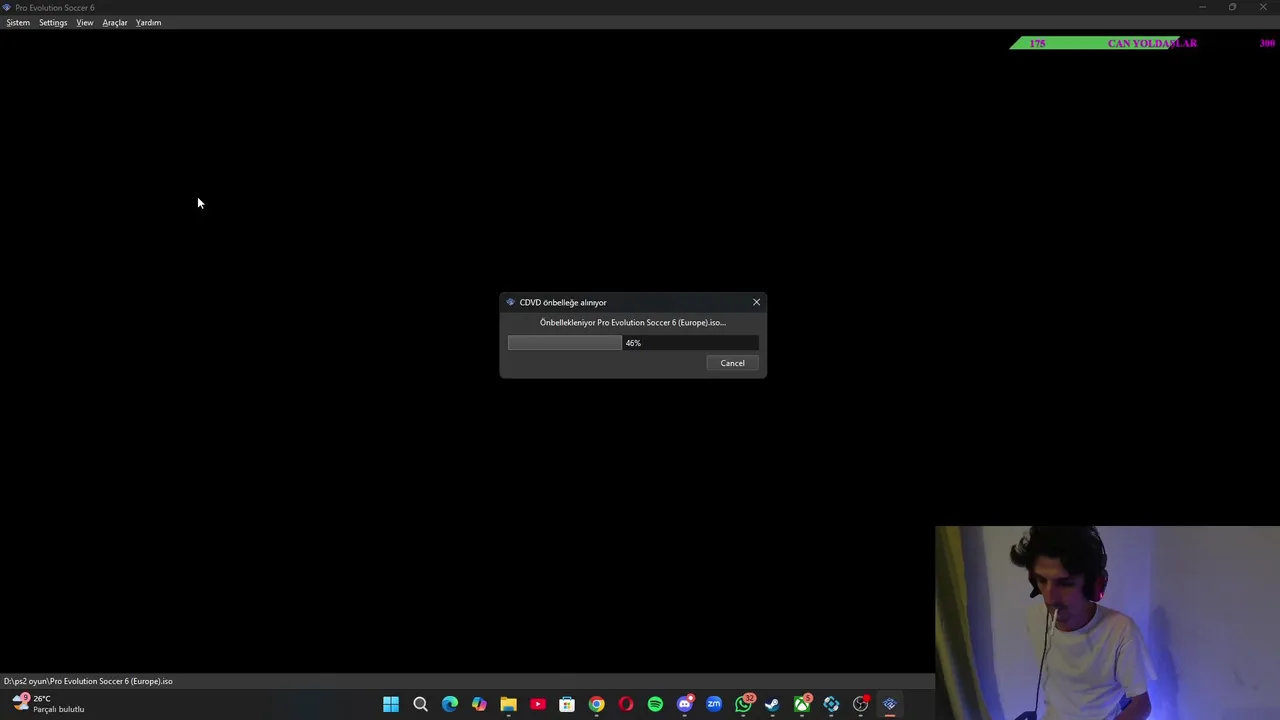Open Discord from the taskbar
Screen dimensions: 1280x720
pos(684,704)
